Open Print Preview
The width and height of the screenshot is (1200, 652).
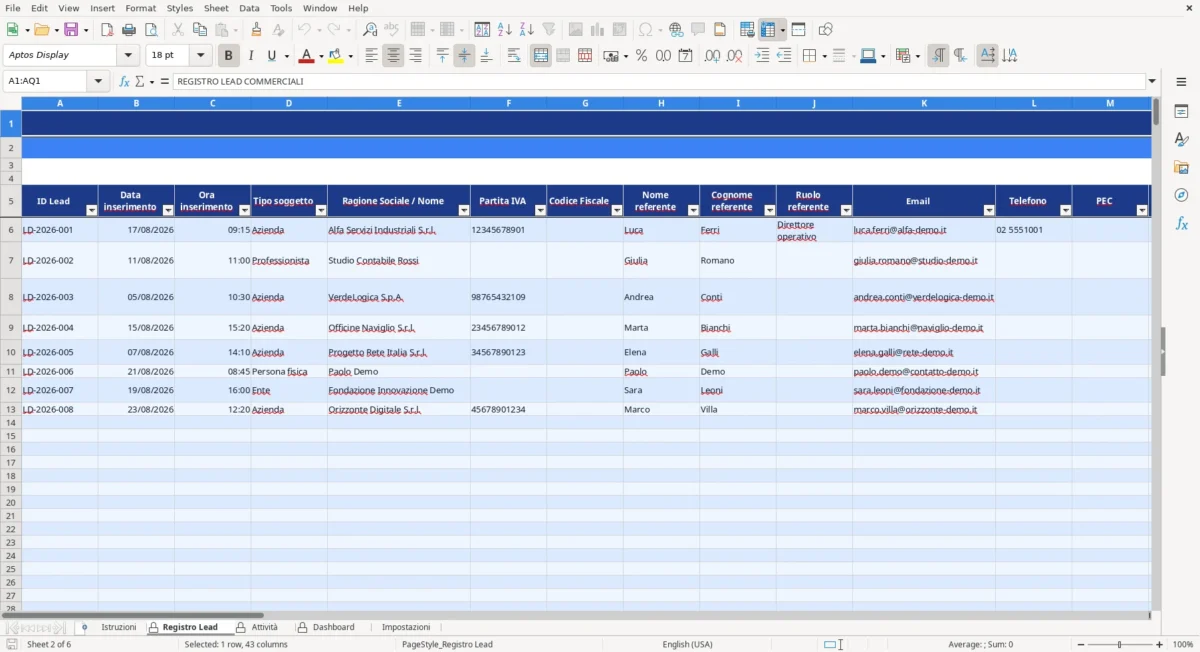click(151, 30)
